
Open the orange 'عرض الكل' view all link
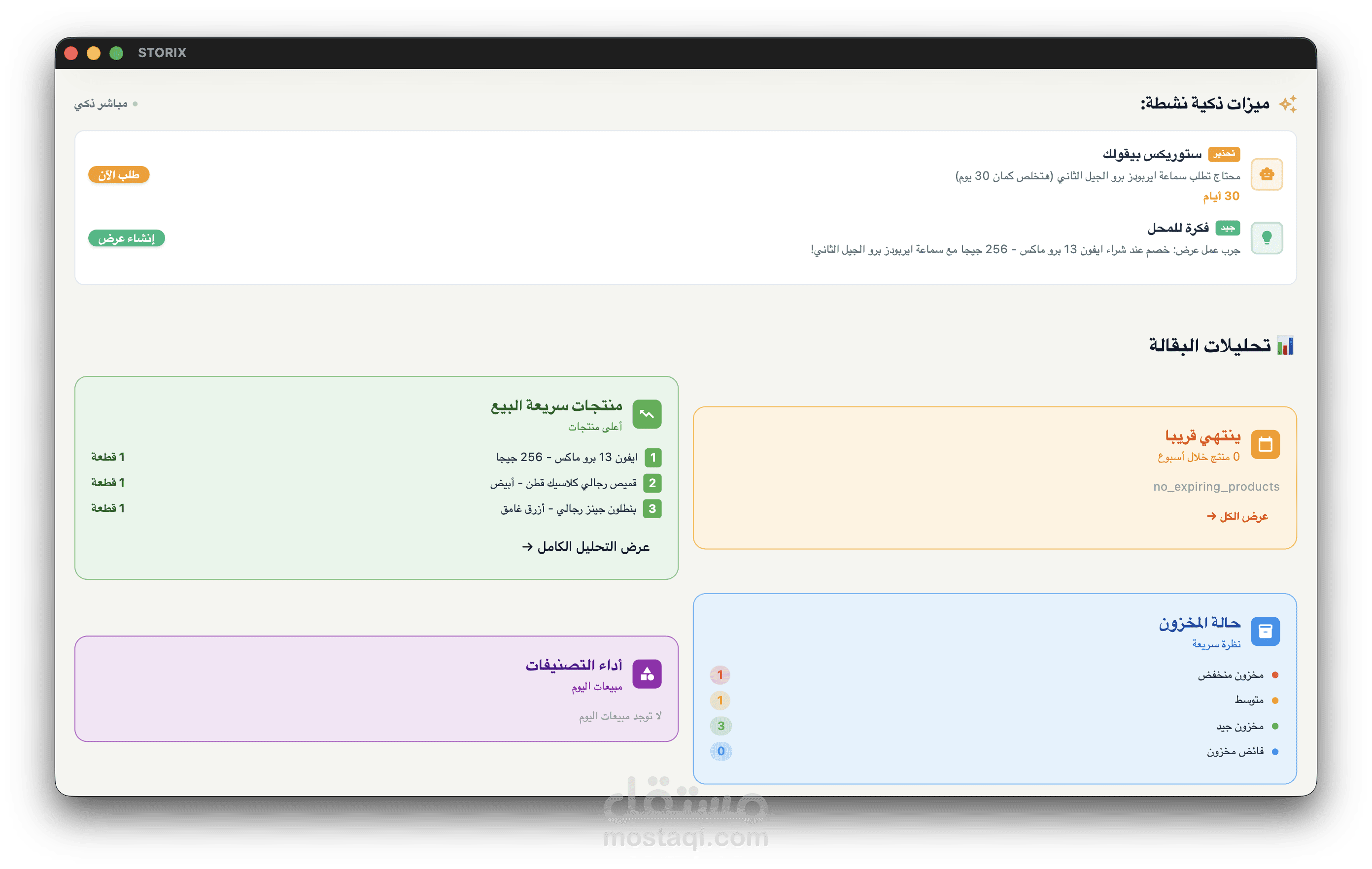[x=1237, y=516]
